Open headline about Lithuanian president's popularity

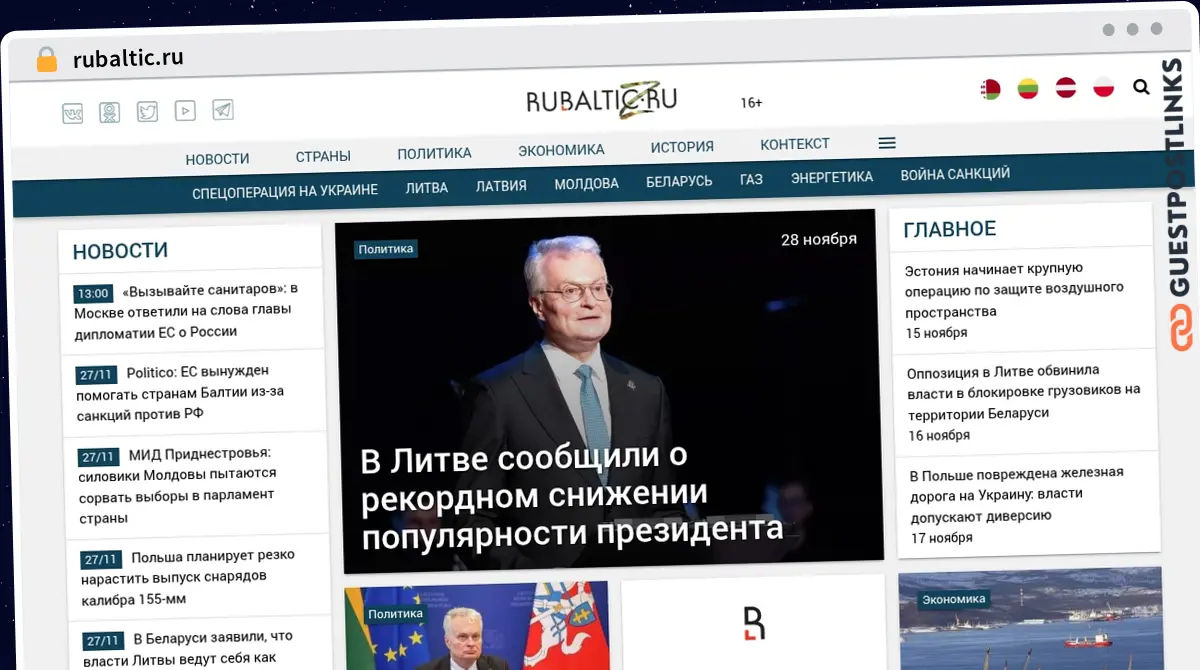[x=570, y=495]
